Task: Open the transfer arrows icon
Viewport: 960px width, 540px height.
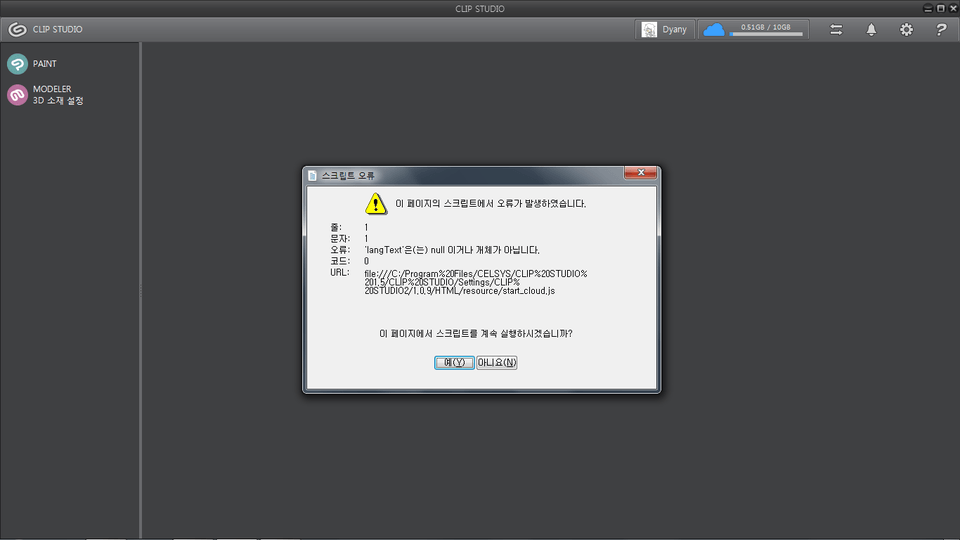Action: click(x=836, y=29)
